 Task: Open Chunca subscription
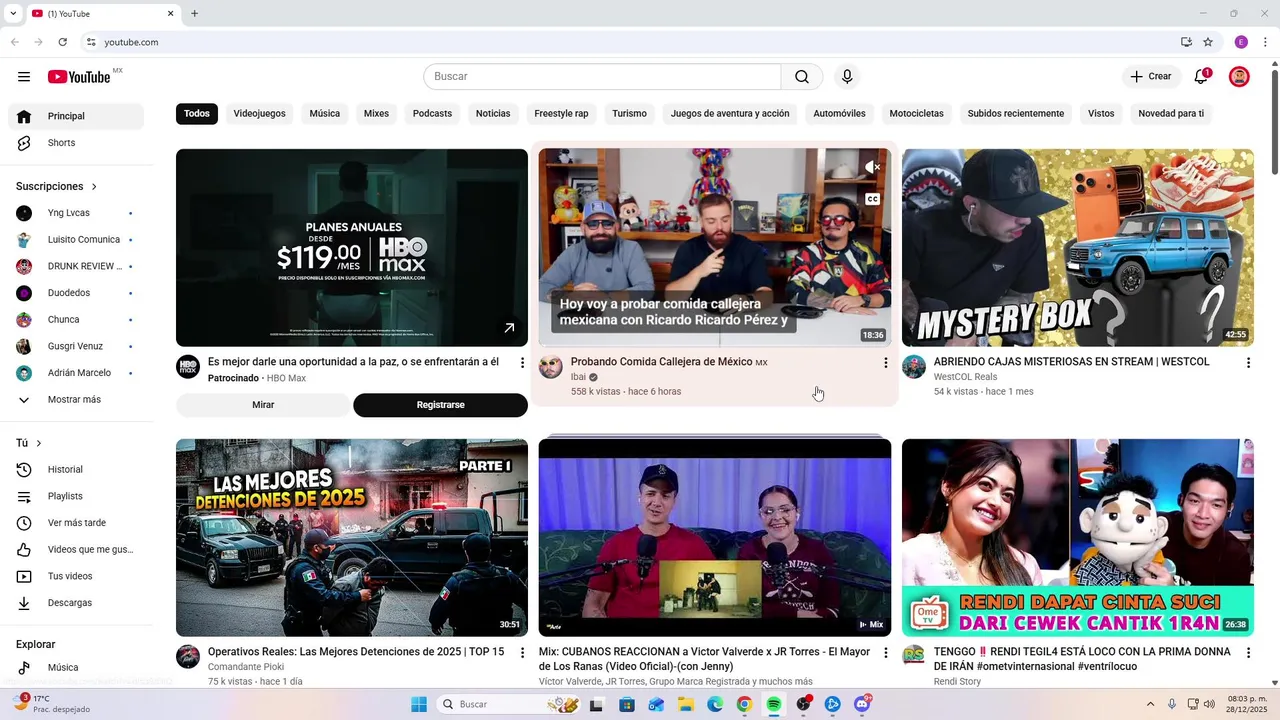[x=76, y=320]
